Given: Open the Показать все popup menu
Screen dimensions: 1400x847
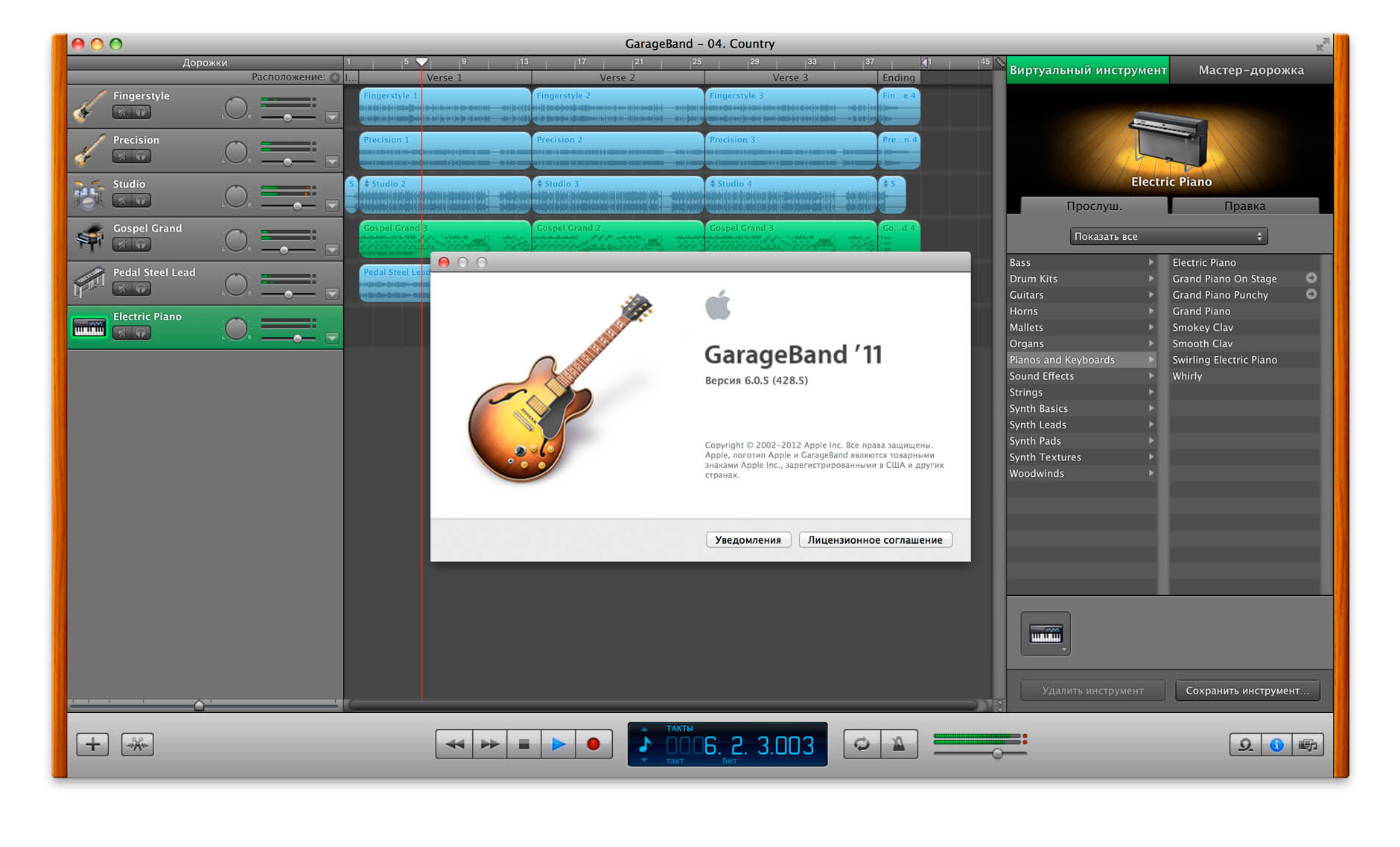Looking at the screenshot, I should 1168,236.
